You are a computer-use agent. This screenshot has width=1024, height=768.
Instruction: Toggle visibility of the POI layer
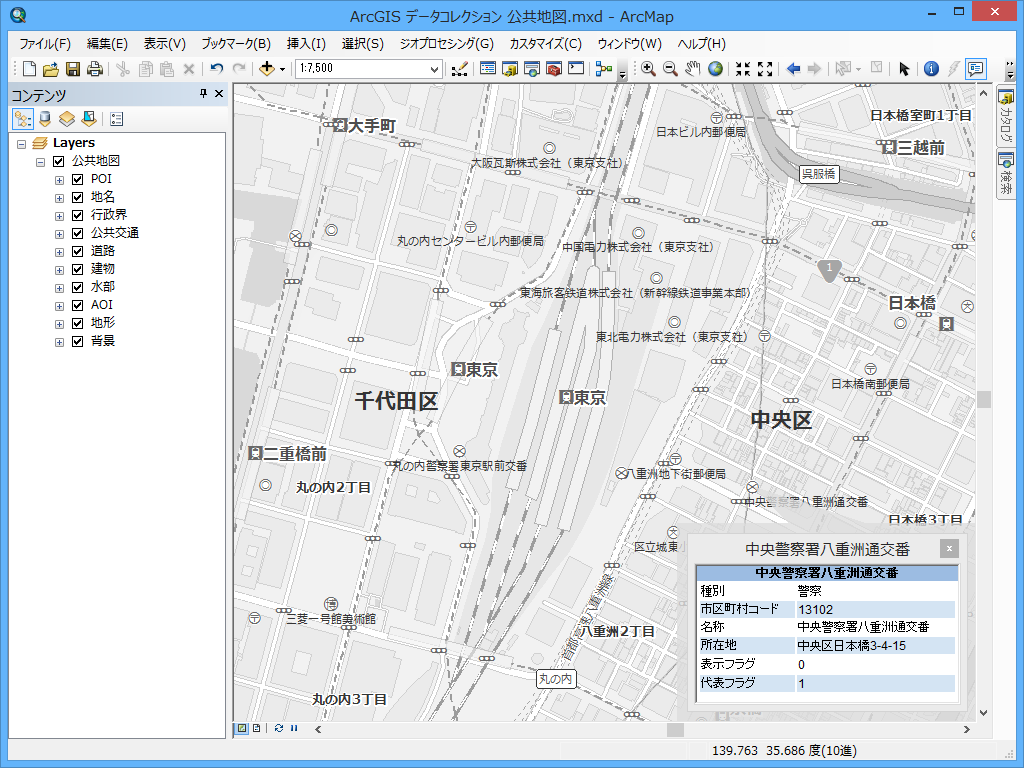[x=77, y=179]
